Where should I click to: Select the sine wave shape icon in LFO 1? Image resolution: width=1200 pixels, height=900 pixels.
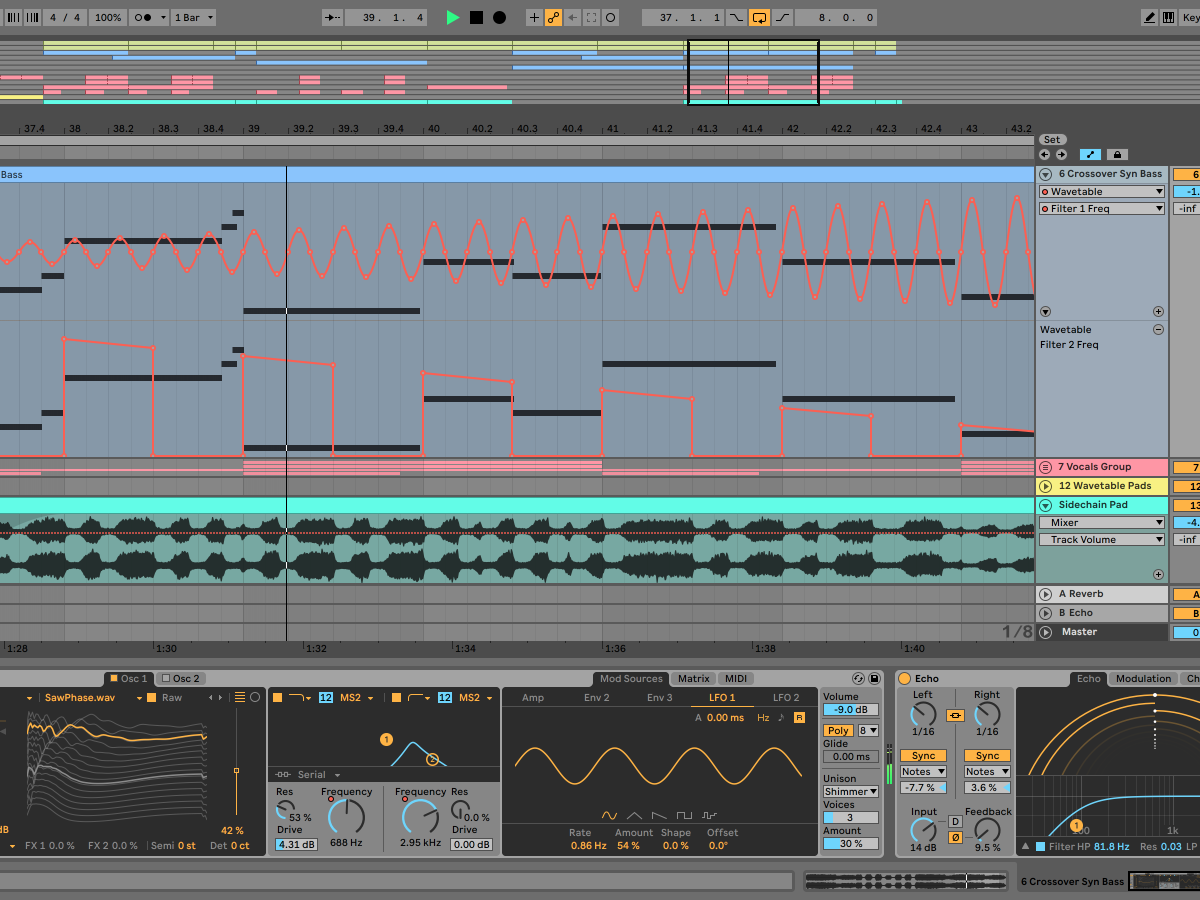[x=610, y=814]
